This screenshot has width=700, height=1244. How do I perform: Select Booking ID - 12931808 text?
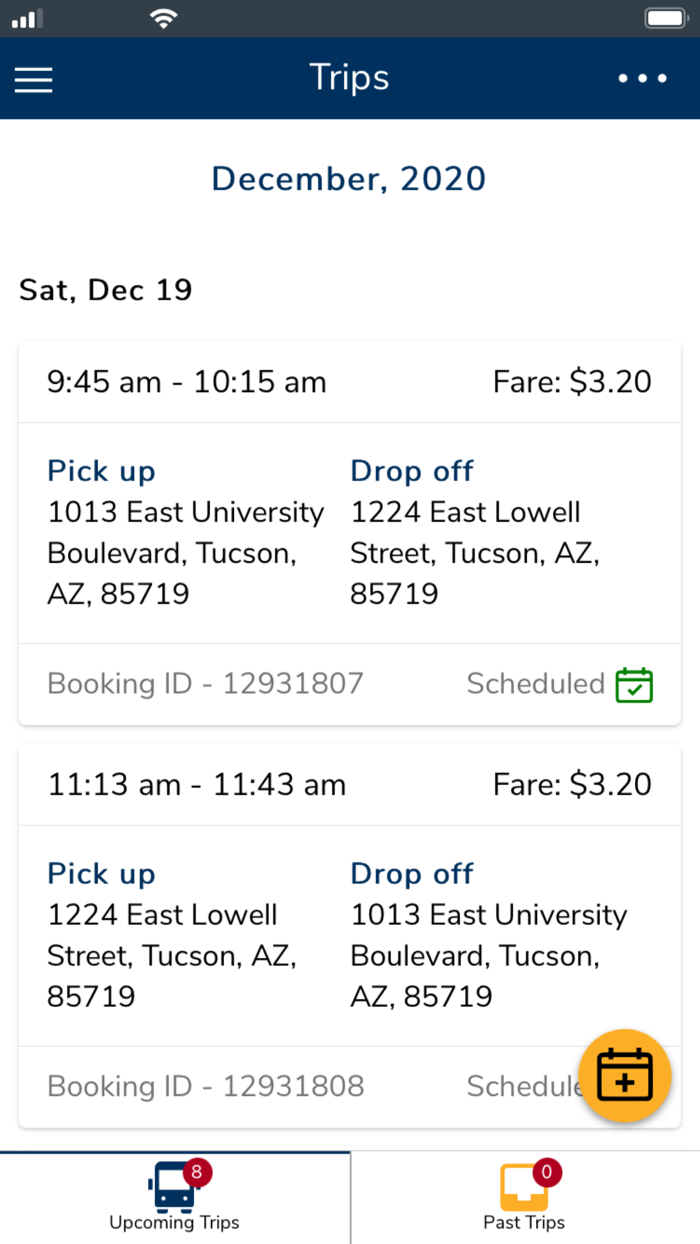coord(205,1086)
